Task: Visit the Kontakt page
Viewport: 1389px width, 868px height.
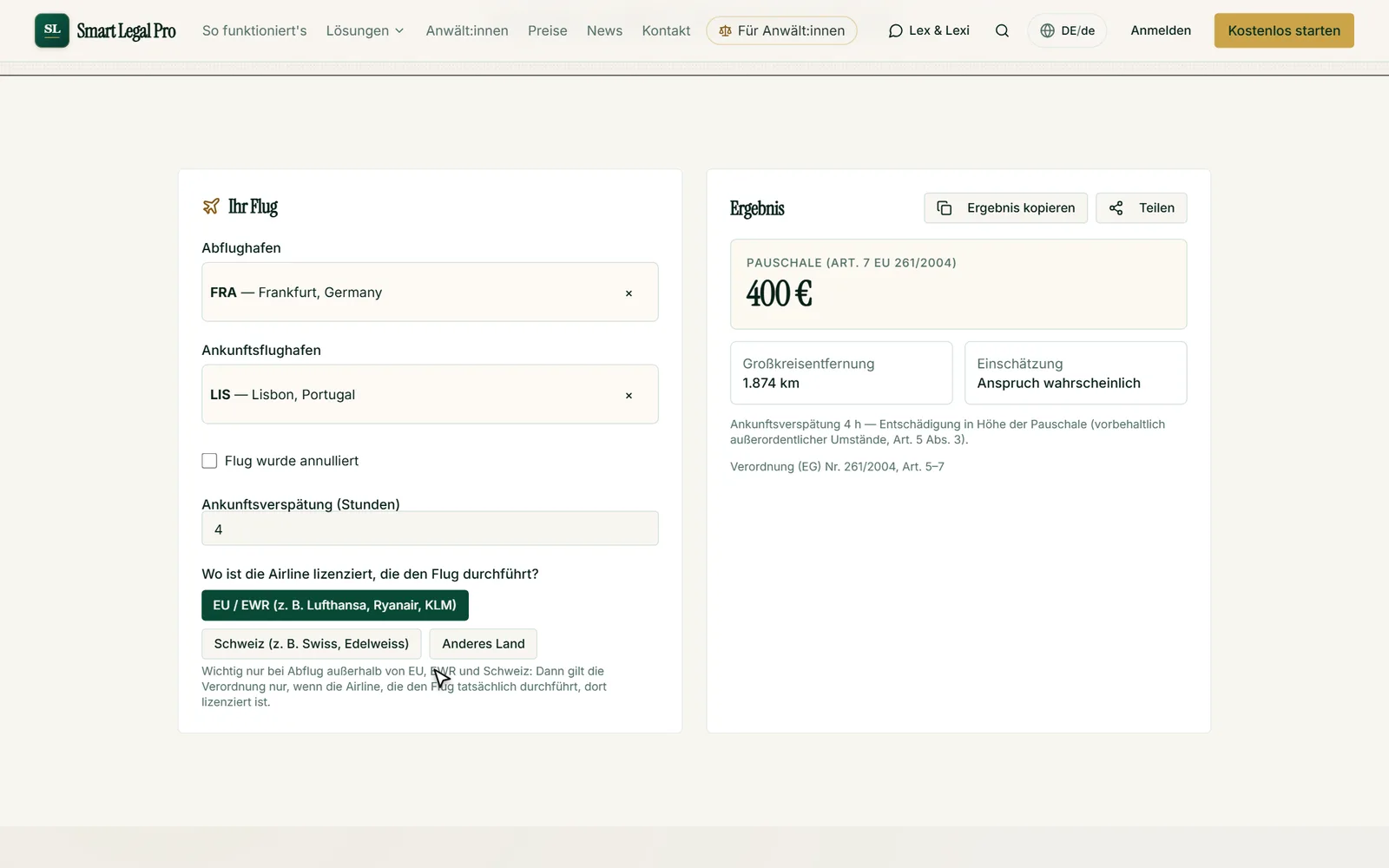Action: point(667,30)
